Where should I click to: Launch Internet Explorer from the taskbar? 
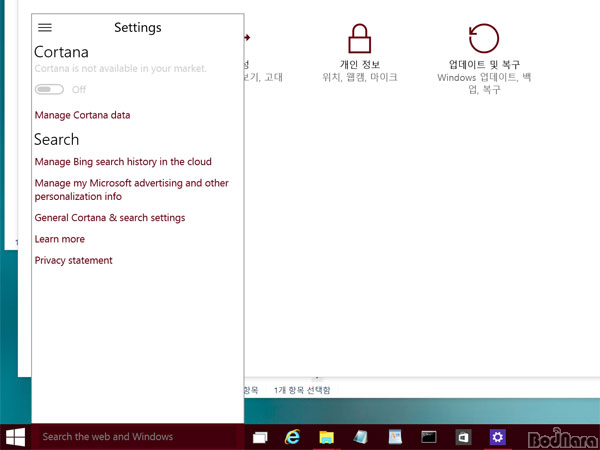point(292,437)
